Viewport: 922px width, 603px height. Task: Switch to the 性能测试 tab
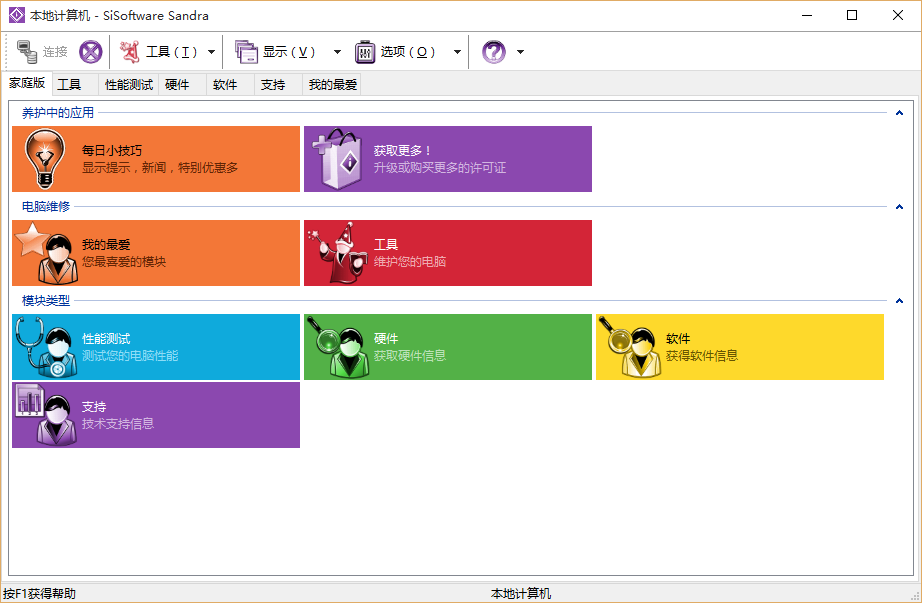[129, 85]
